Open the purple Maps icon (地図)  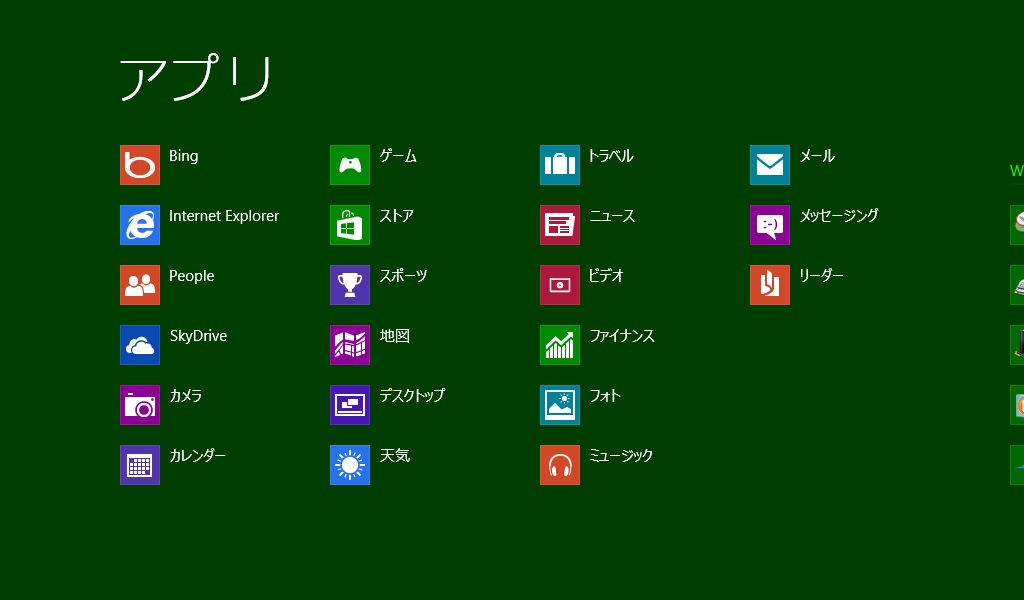point(350,345)
